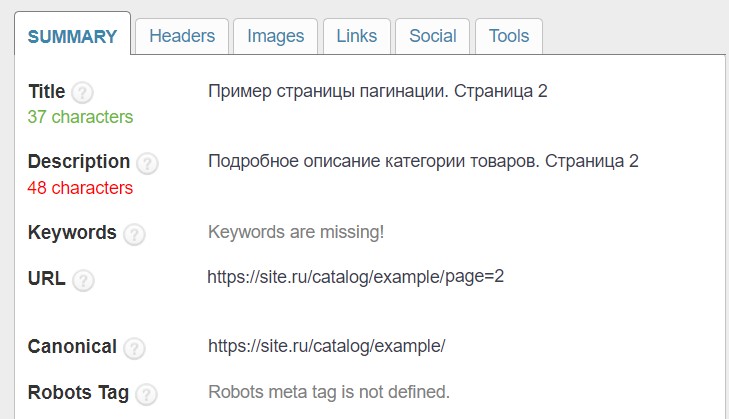This screenshot has width=729, height=419.
Task: Click the 'URL' field label
Action: pos(46,279)
